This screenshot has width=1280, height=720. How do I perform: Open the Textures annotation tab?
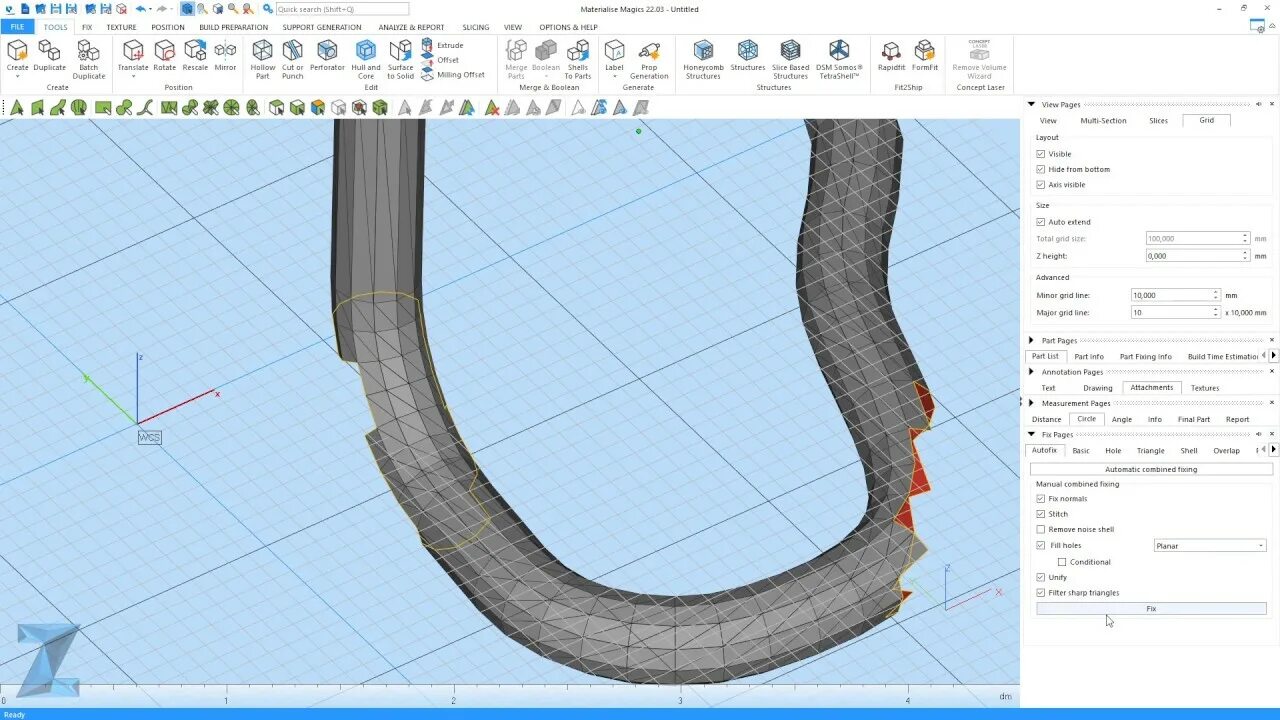[x=1205, y=388]
